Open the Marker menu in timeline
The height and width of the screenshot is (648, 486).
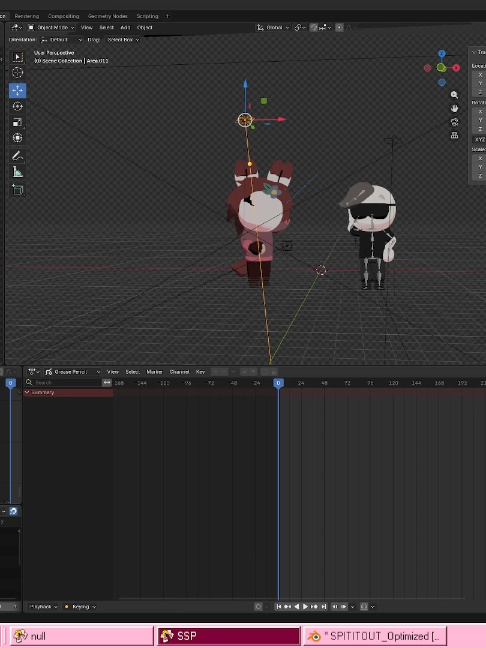click(155, 372)
